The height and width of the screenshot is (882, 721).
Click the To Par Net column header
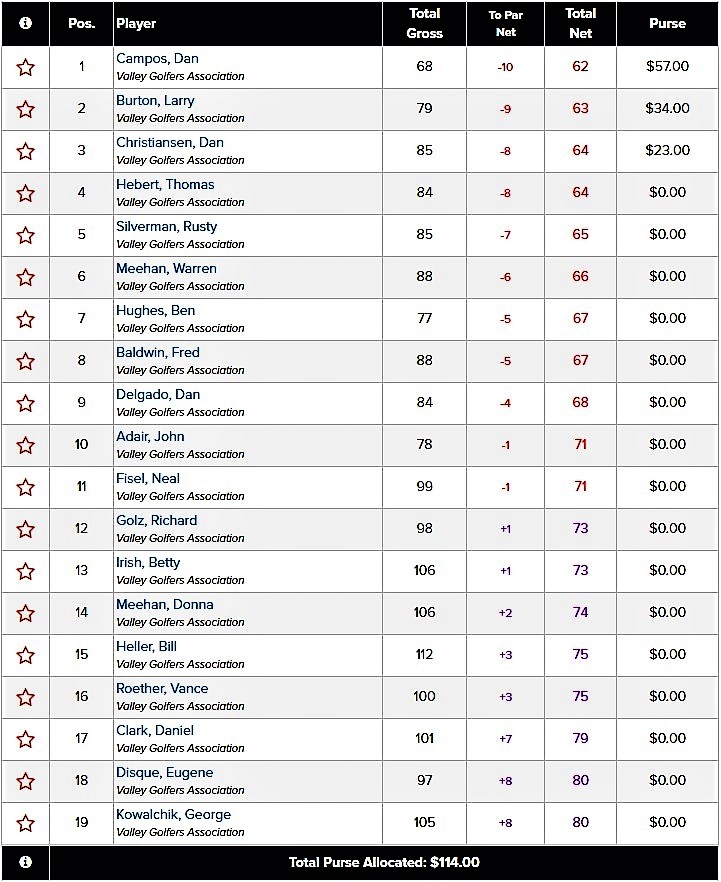pos(505,23)
